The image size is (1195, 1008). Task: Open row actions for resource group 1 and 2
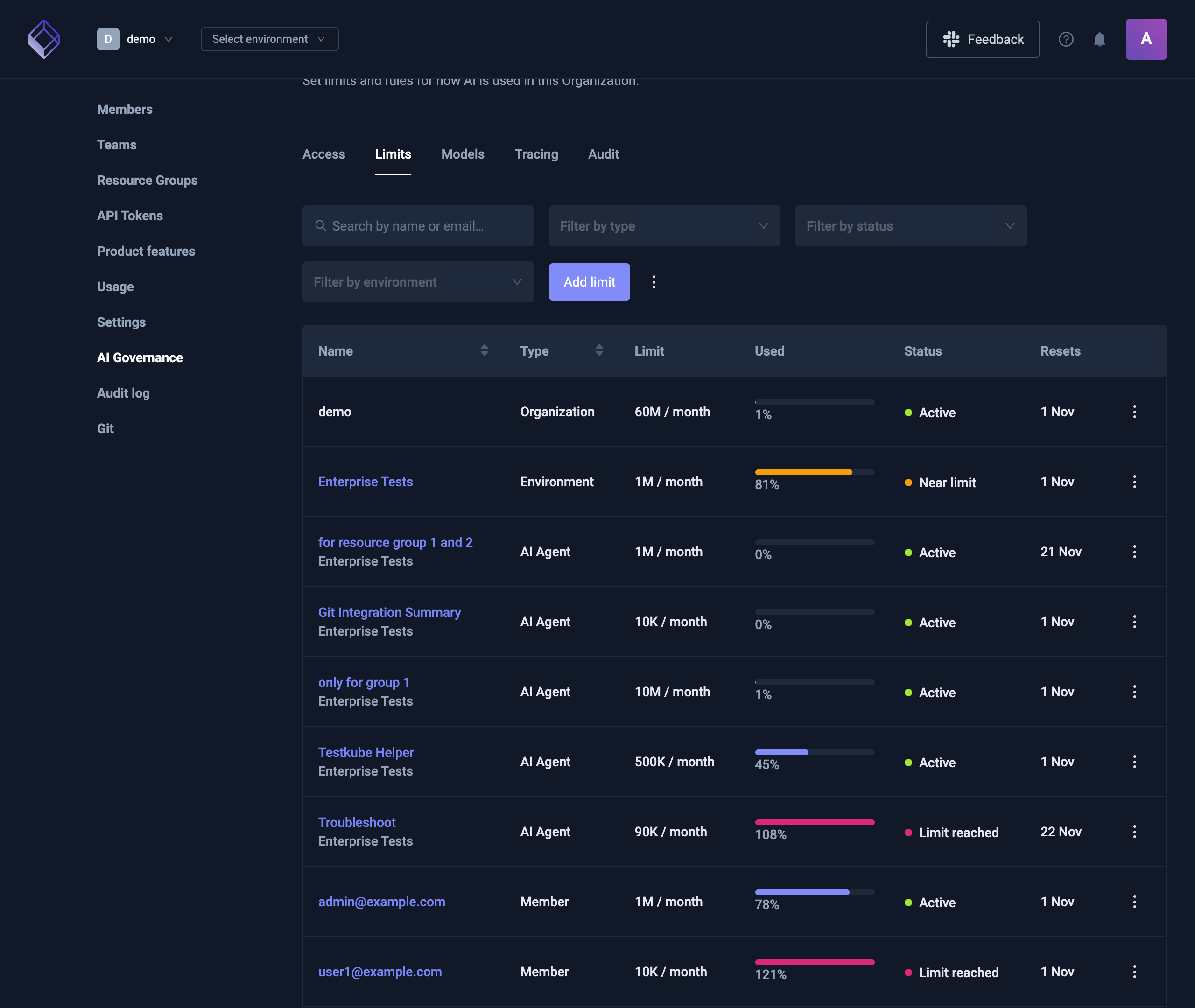coord(1134,552)
